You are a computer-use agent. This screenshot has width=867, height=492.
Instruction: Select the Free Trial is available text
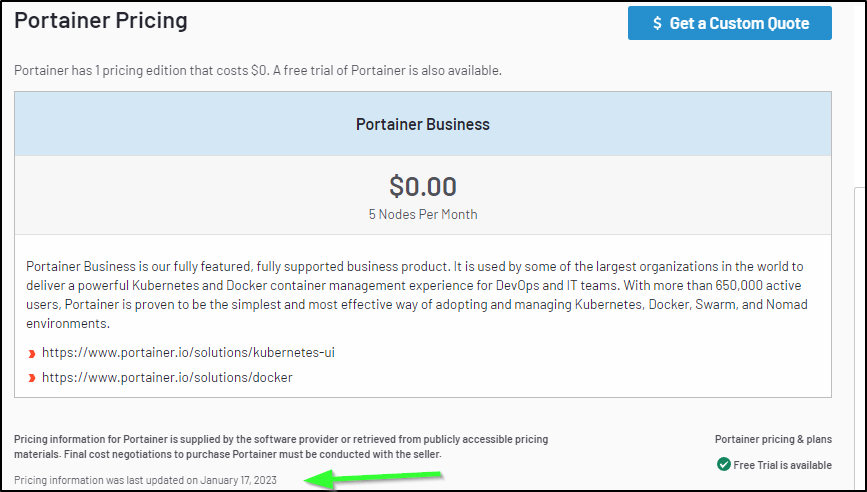pos(782,465)
